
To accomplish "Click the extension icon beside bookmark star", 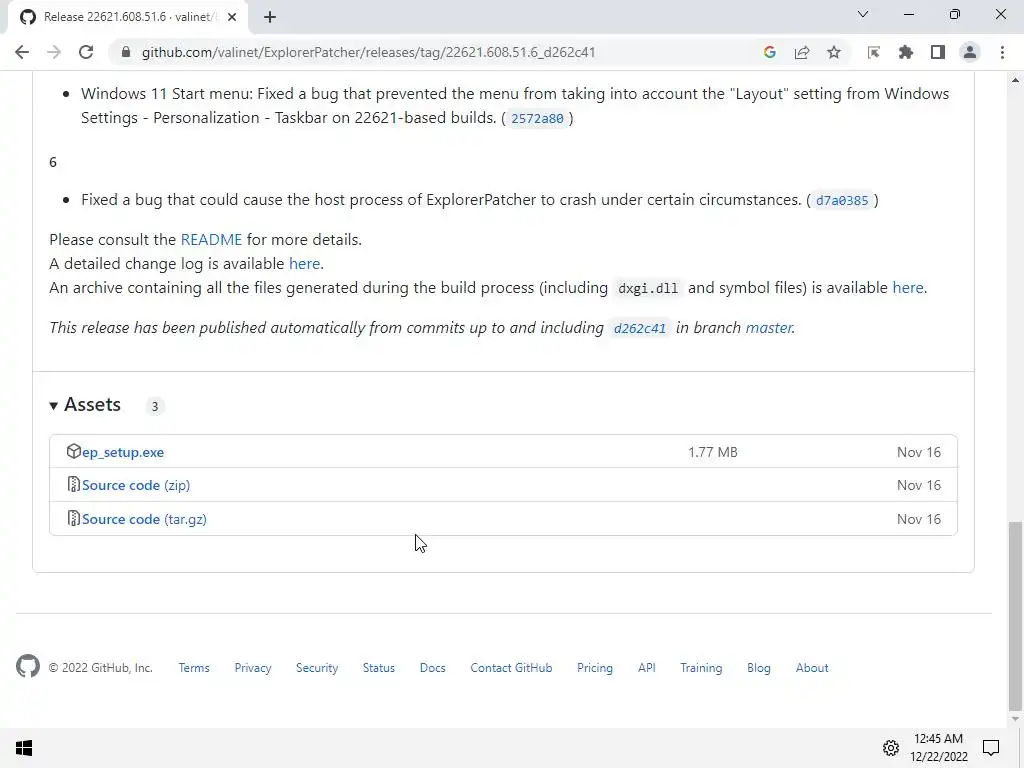I will [x=873, y=52].
